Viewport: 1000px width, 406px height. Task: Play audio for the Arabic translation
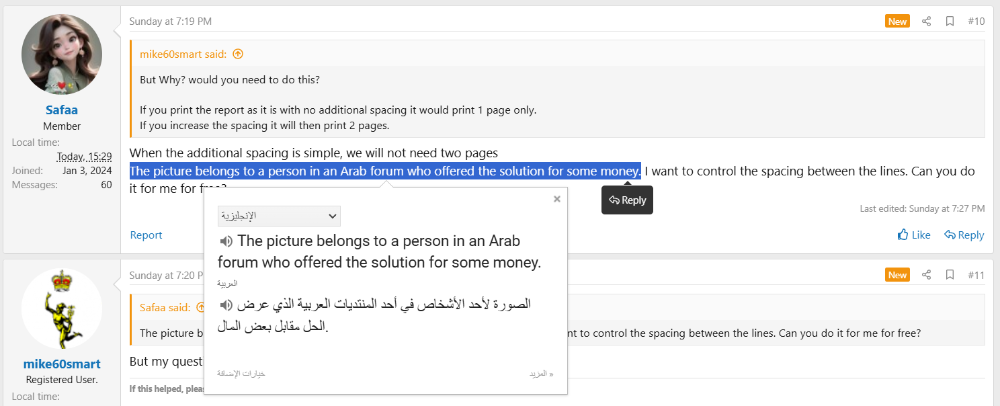225,305
